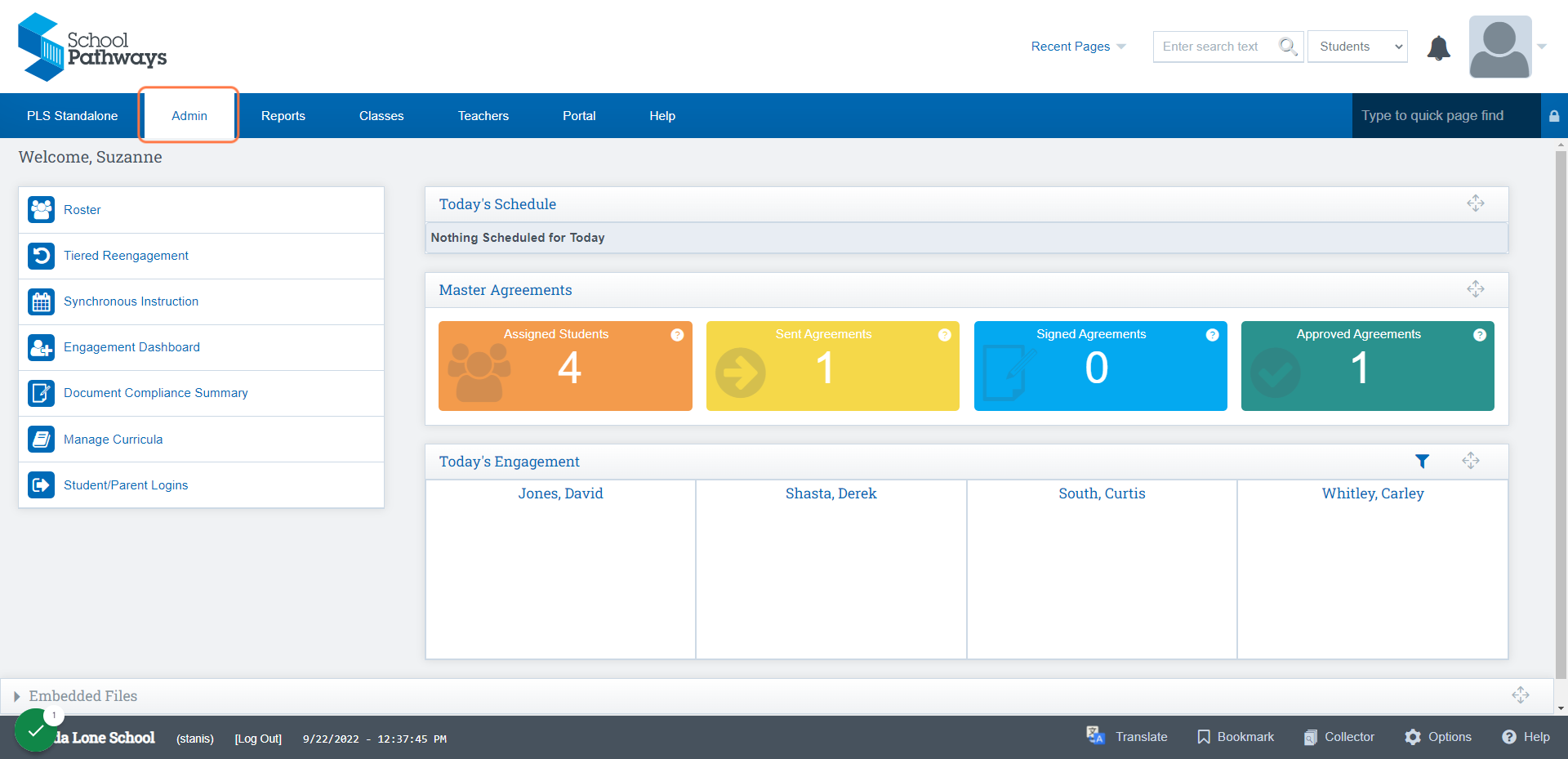This screenshot has width=1568, height=759.
Task: Open the Engagement Dashboard person icon
Action: click(x=41, y=347)
